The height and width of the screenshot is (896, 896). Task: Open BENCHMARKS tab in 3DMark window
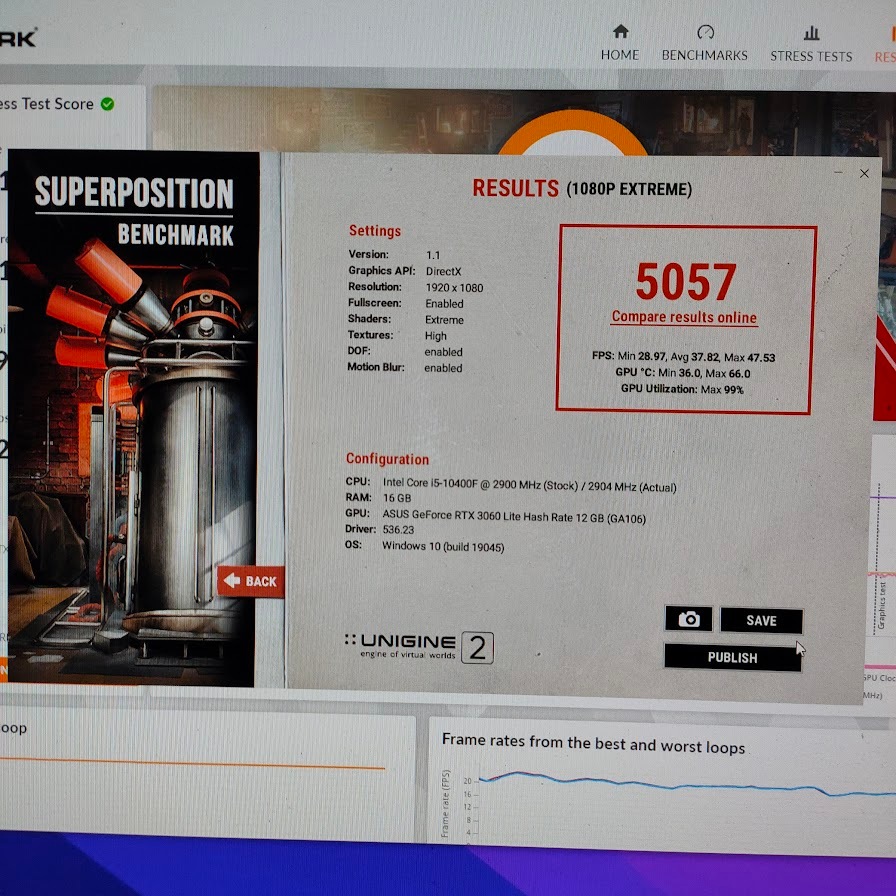point(705,55)
